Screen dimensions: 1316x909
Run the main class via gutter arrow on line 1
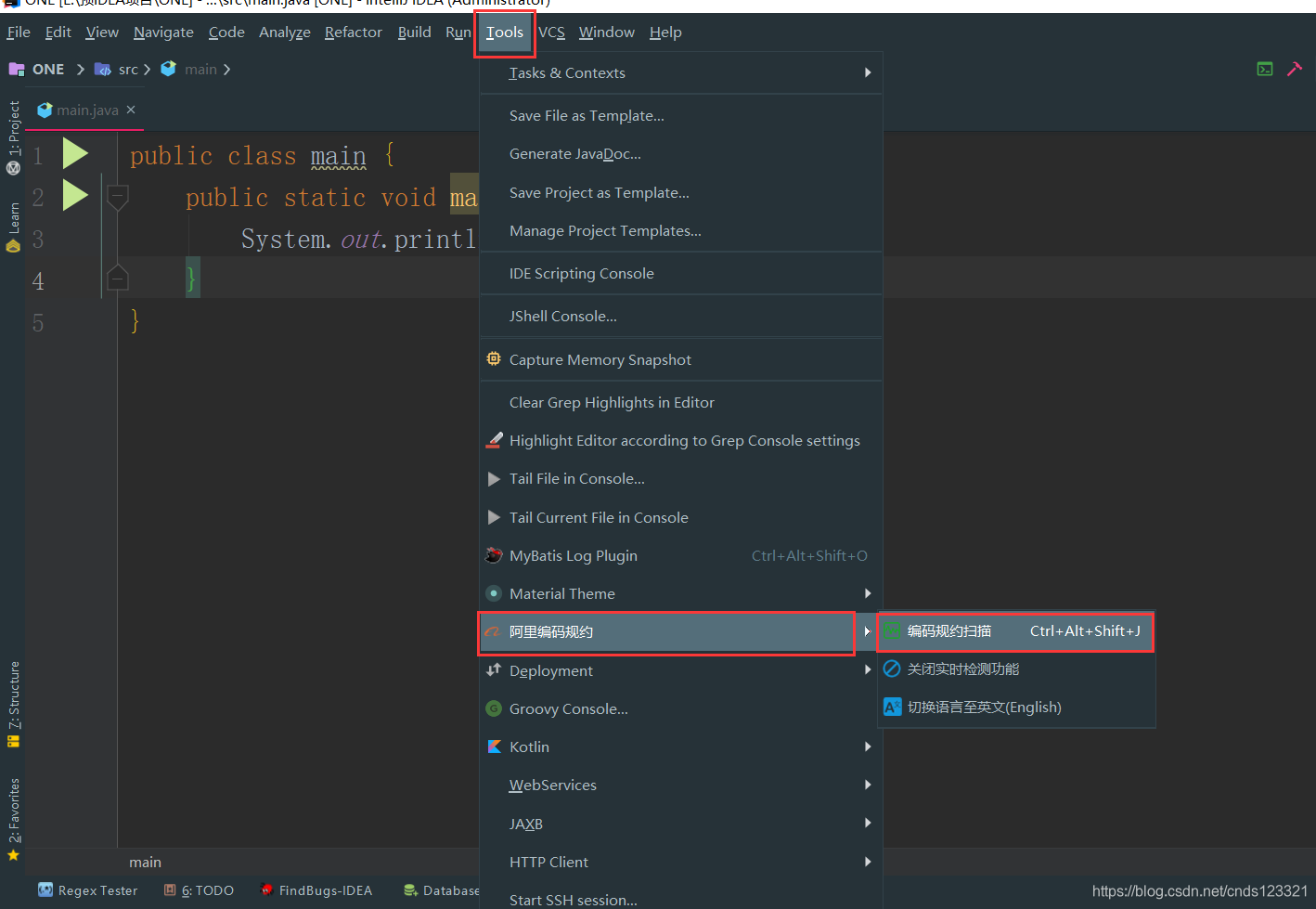[75, 153]
